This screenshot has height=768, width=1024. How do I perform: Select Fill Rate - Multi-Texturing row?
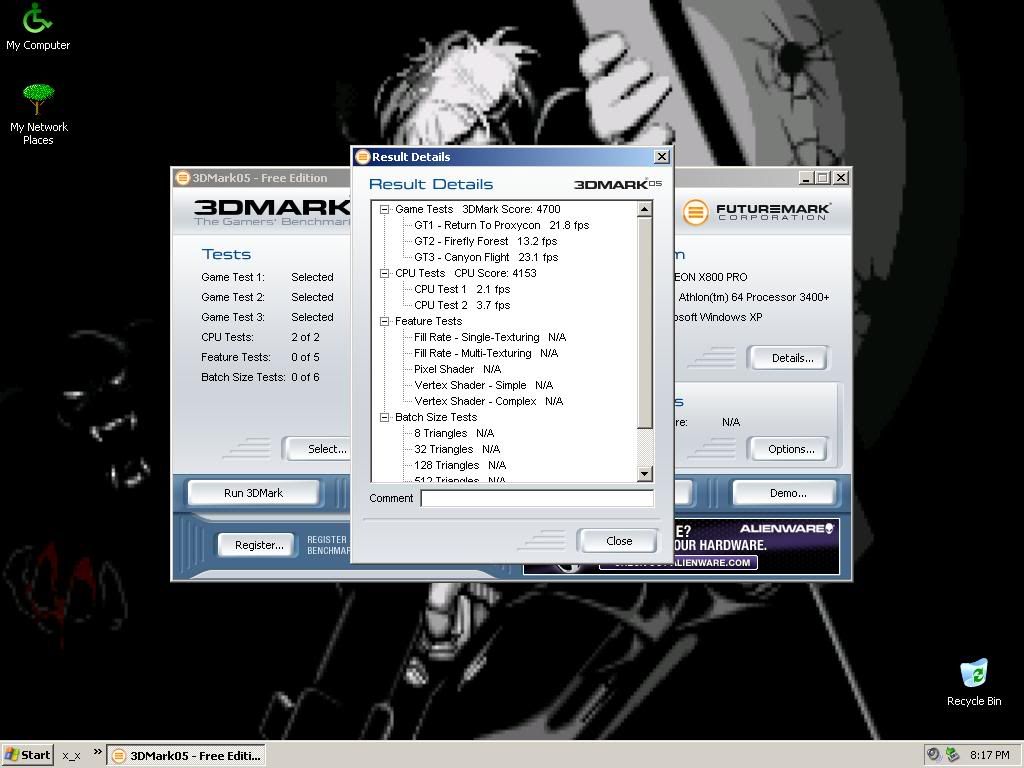(486, 353)
